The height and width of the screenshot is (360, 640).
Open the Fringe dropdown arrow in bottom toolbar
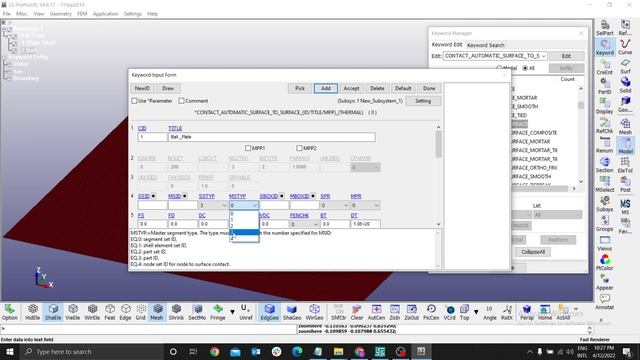pyautogui.click(x=232, y=312)
